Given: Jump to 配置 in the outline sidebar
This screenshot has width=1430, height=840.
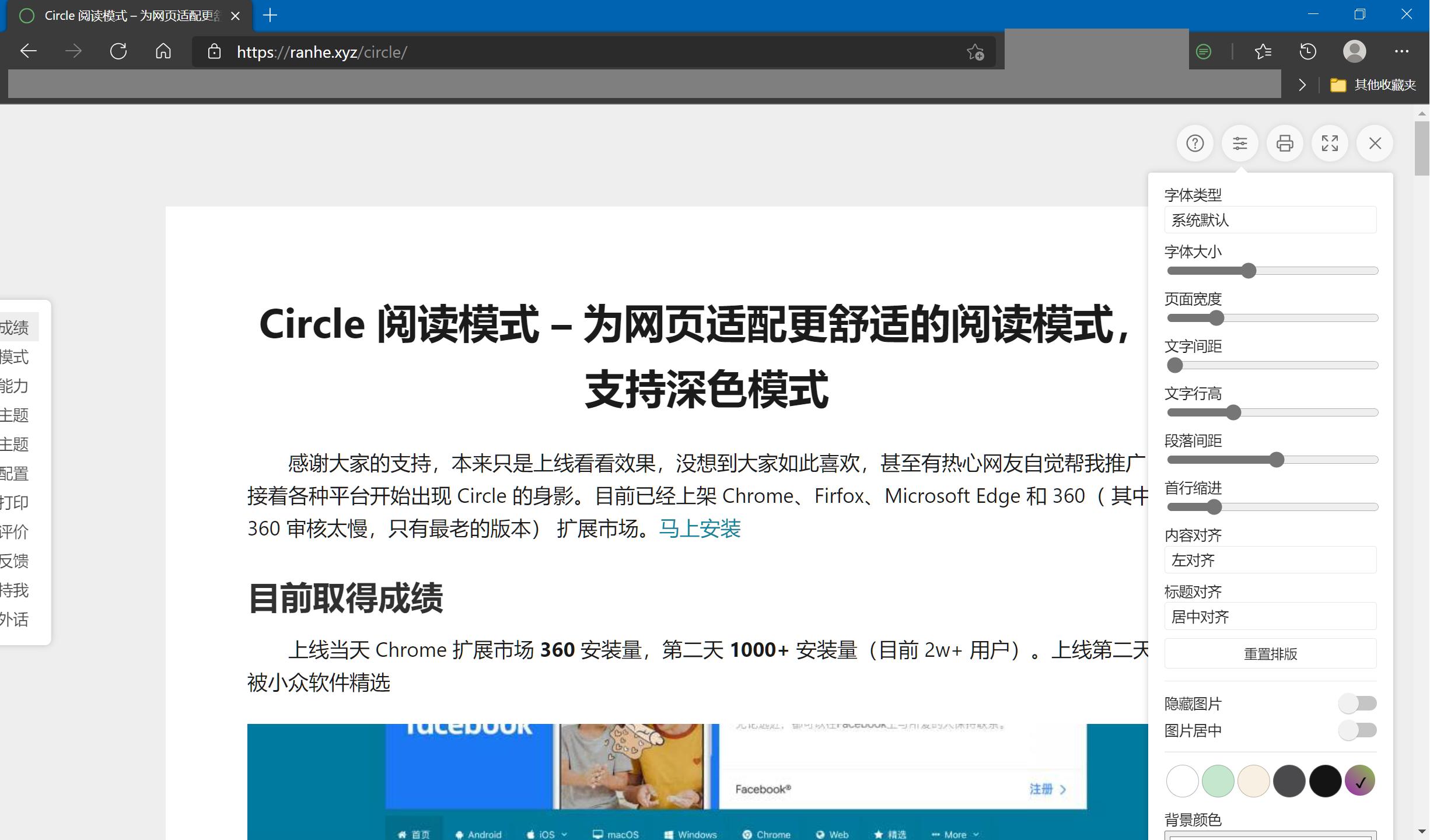Looking at the screenshot, I should pos(15,473).
